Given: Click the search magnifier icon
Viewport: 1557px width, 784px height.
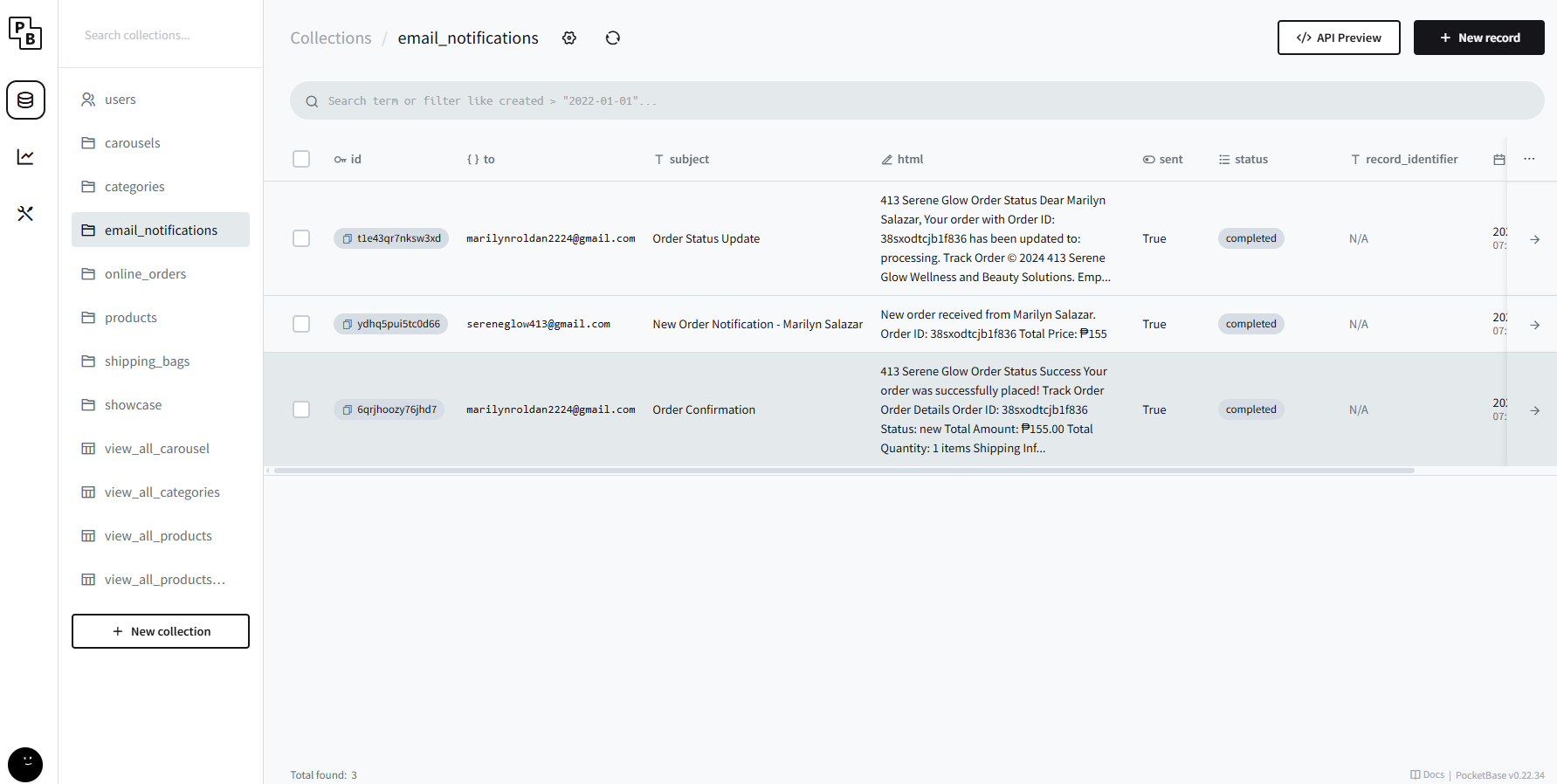Looking at the screenshot, I should tap(312, 101).
